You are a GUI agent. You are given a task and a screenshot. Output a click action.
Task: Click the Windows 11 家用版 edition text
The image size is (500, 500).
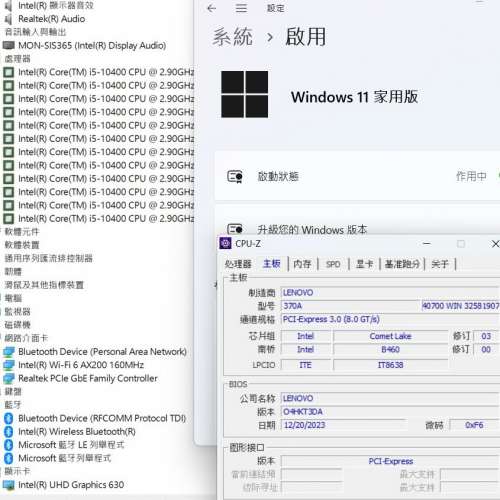pos(354,97)
